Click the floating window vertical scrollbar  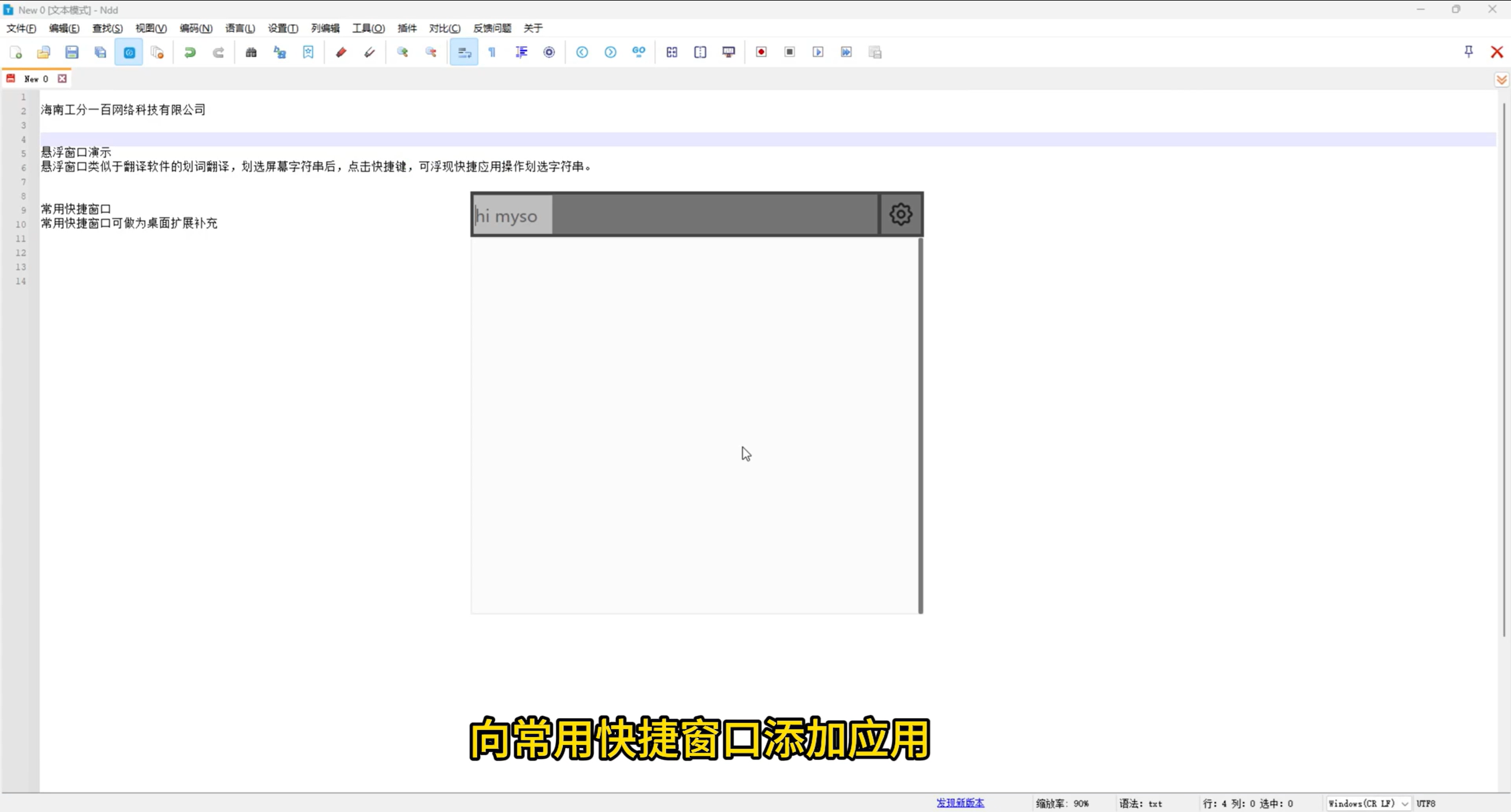coord(920,425)
